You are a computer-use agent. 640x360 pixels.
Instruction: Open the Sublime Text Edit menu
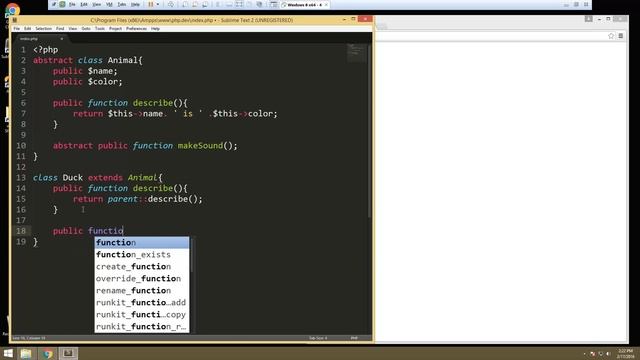coord(27,29)
